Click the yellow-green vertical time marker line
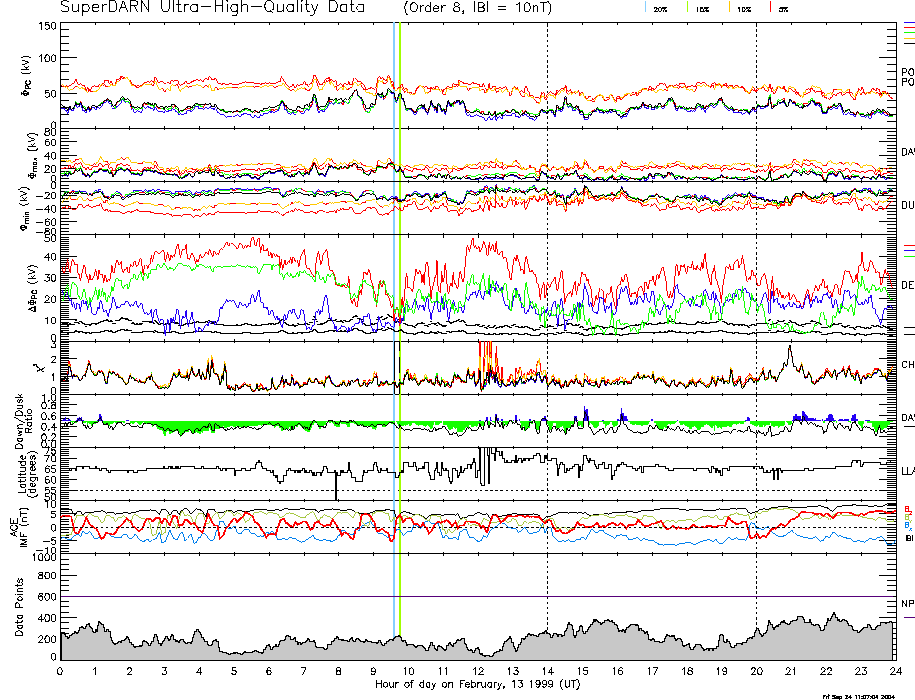The height and width of the screenshot is (700, 915). tap(400, 300)
